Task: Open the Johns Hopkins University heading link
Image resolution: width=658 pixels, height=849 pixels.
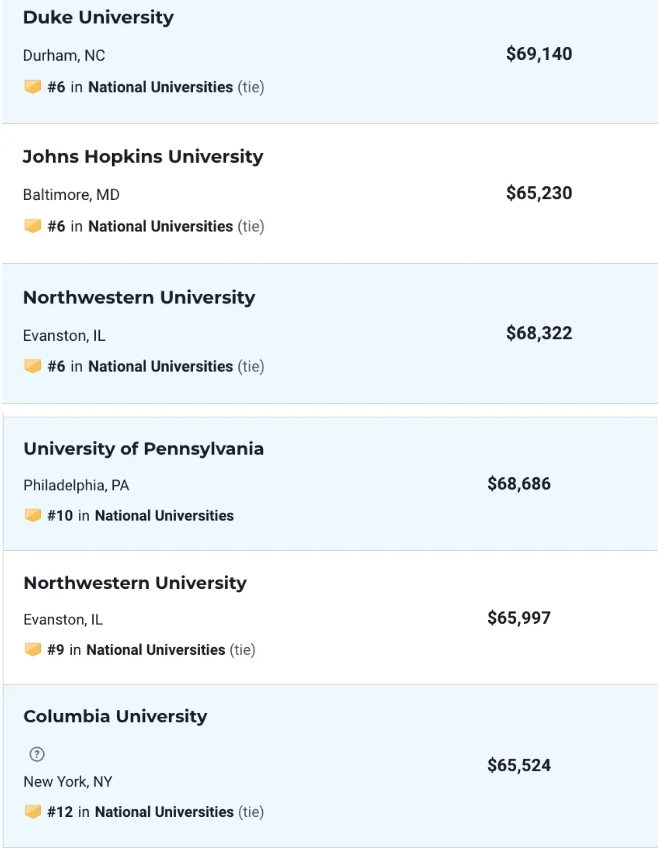Action: [x=143, y=157]
